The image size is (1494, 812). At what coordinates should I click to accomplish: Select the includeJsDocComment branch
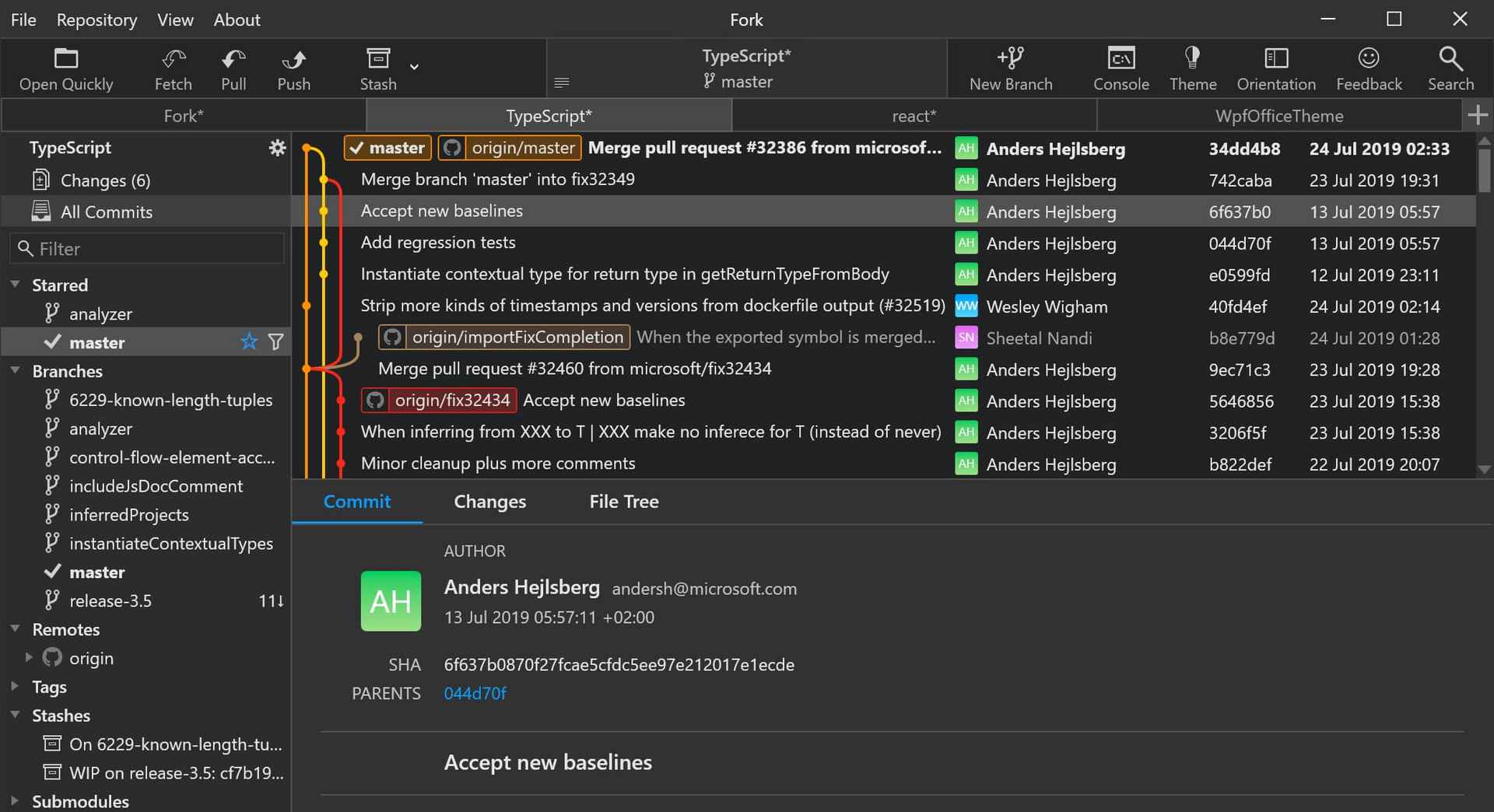146,486
